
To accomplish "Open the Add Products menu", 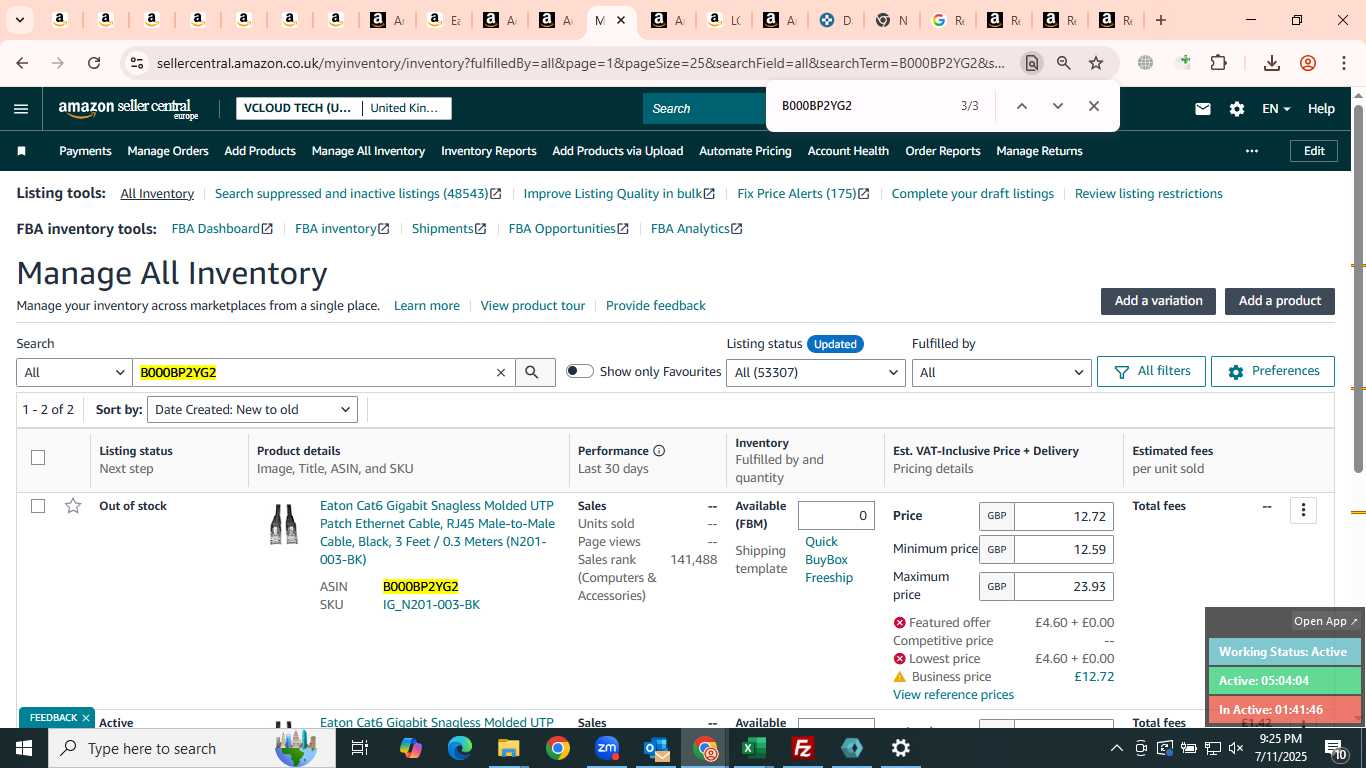I will coord(260,151).
